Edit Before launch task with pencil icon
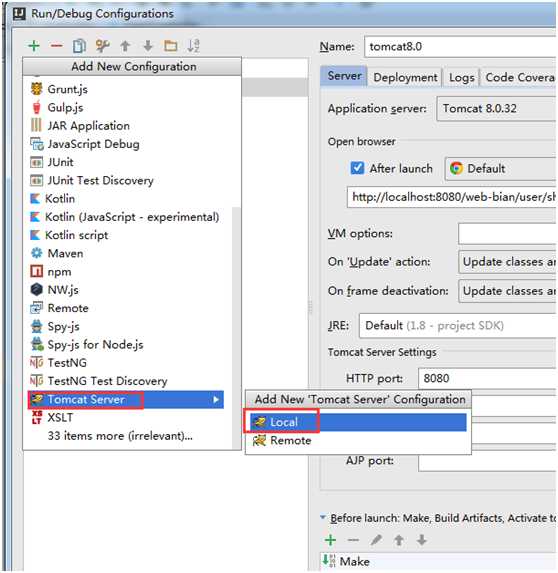 (376, 540)
